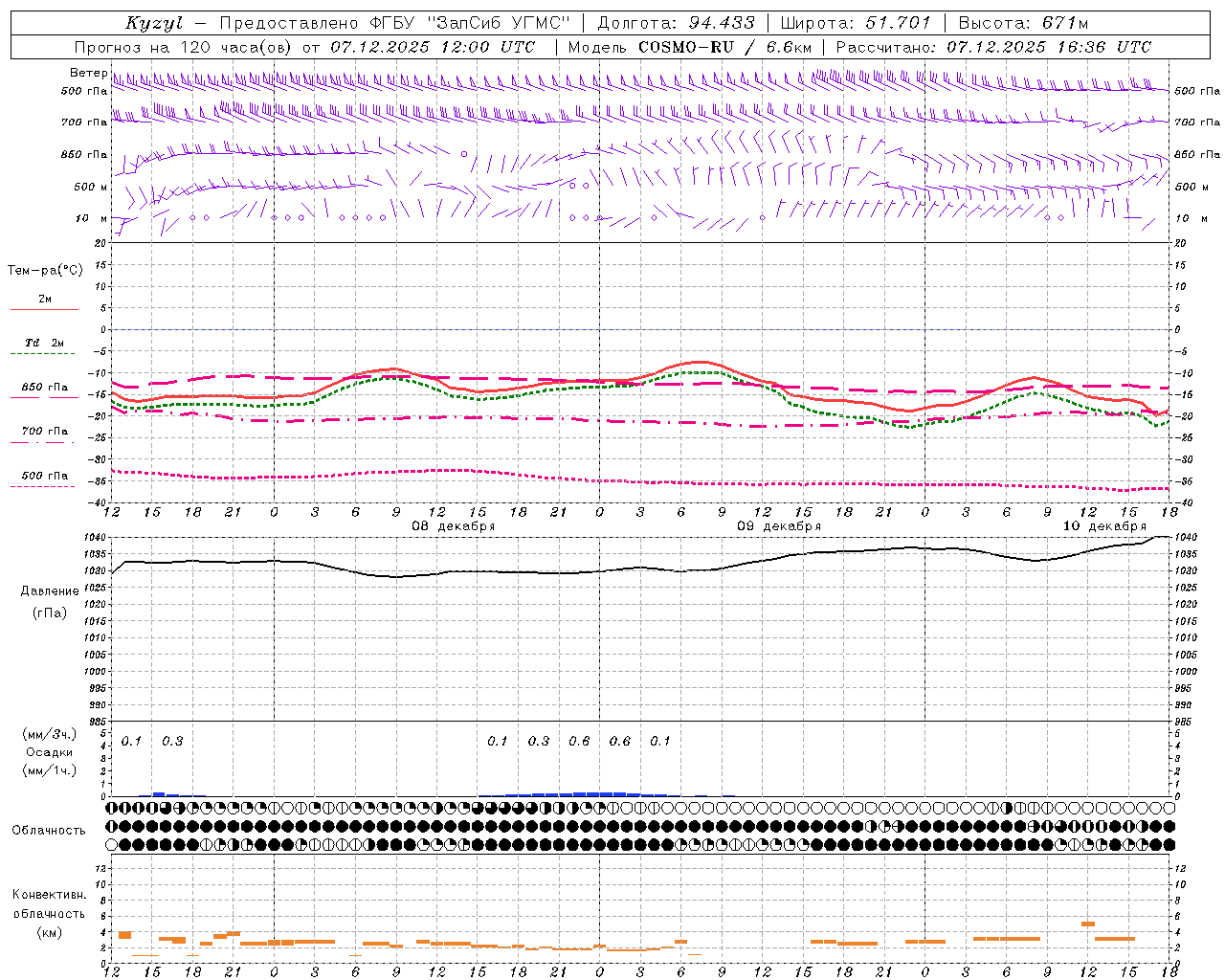The image size is (1225, 980).
Task: Click the Долгота: 94.433 header field
Action: (x=676, y=23)
